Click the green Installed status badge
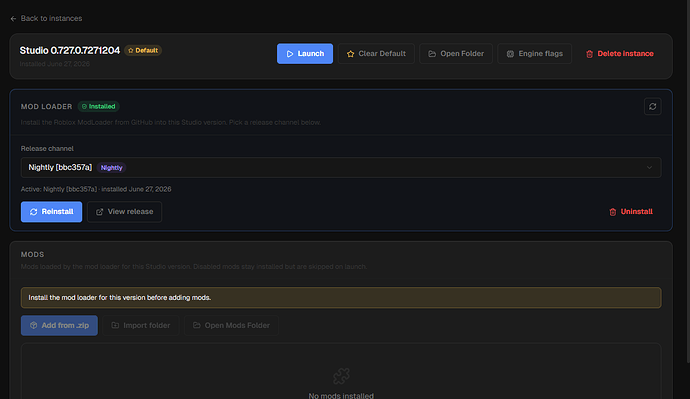Viewport: 690px width, 399px height. [x=99, y=106]
